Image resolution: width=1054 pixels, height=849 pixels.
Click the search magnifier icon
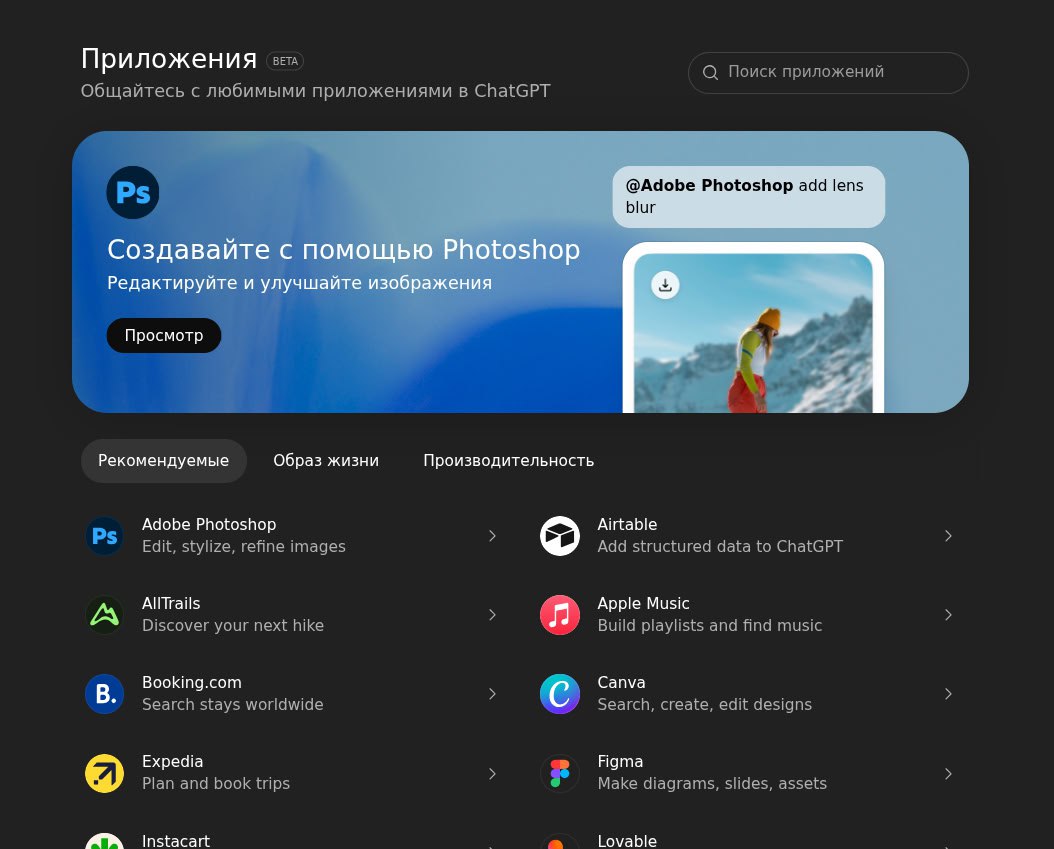click(710, 72)
